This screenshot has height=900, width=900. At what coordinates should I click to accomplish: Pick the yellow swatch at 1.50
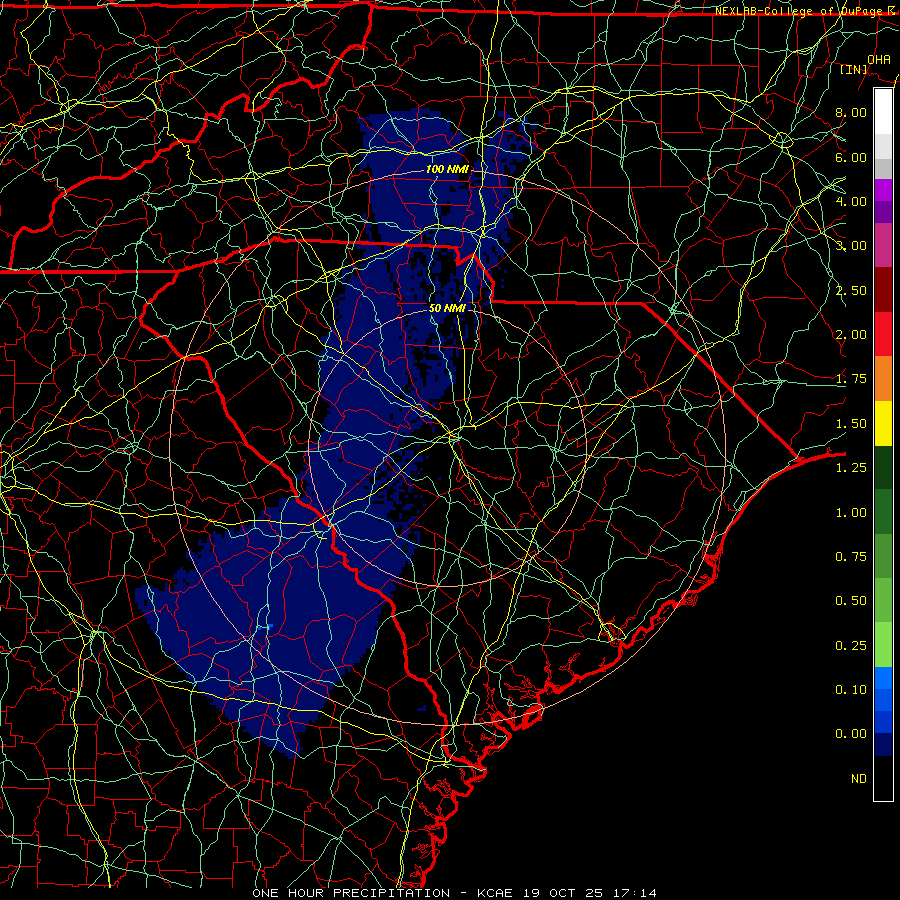[x=883, y=423]
